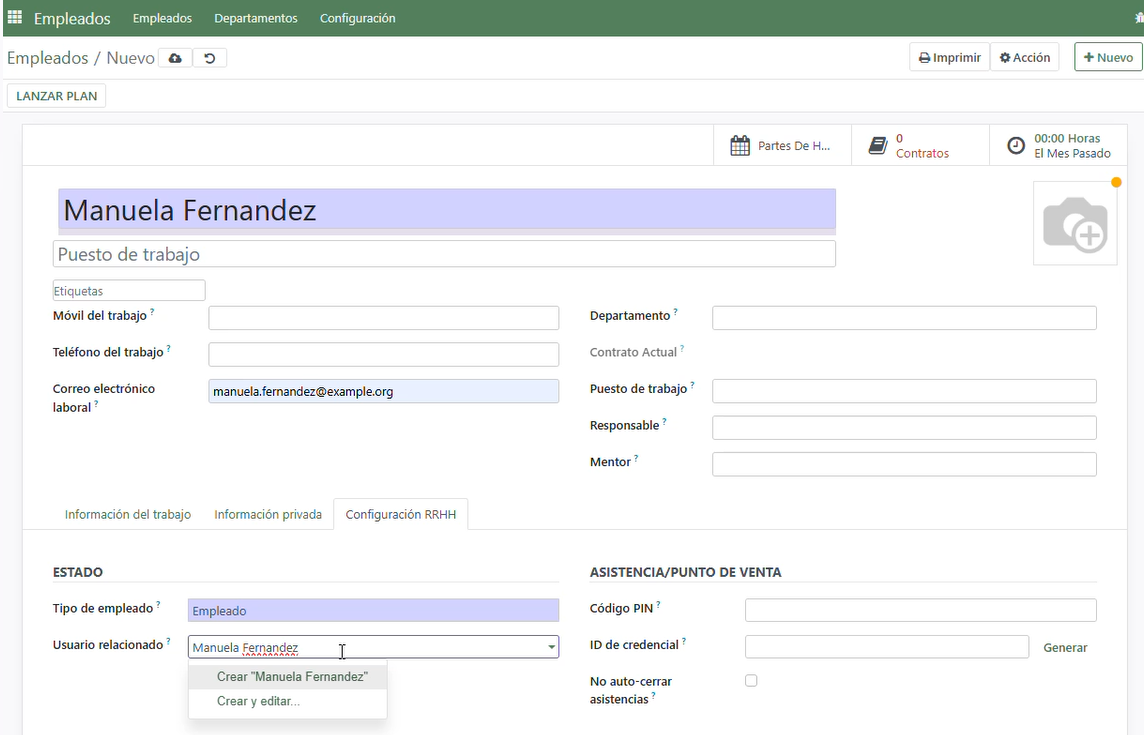Create a new employee with Nuevo button
1144x735 pixels.
[1108, 57]
